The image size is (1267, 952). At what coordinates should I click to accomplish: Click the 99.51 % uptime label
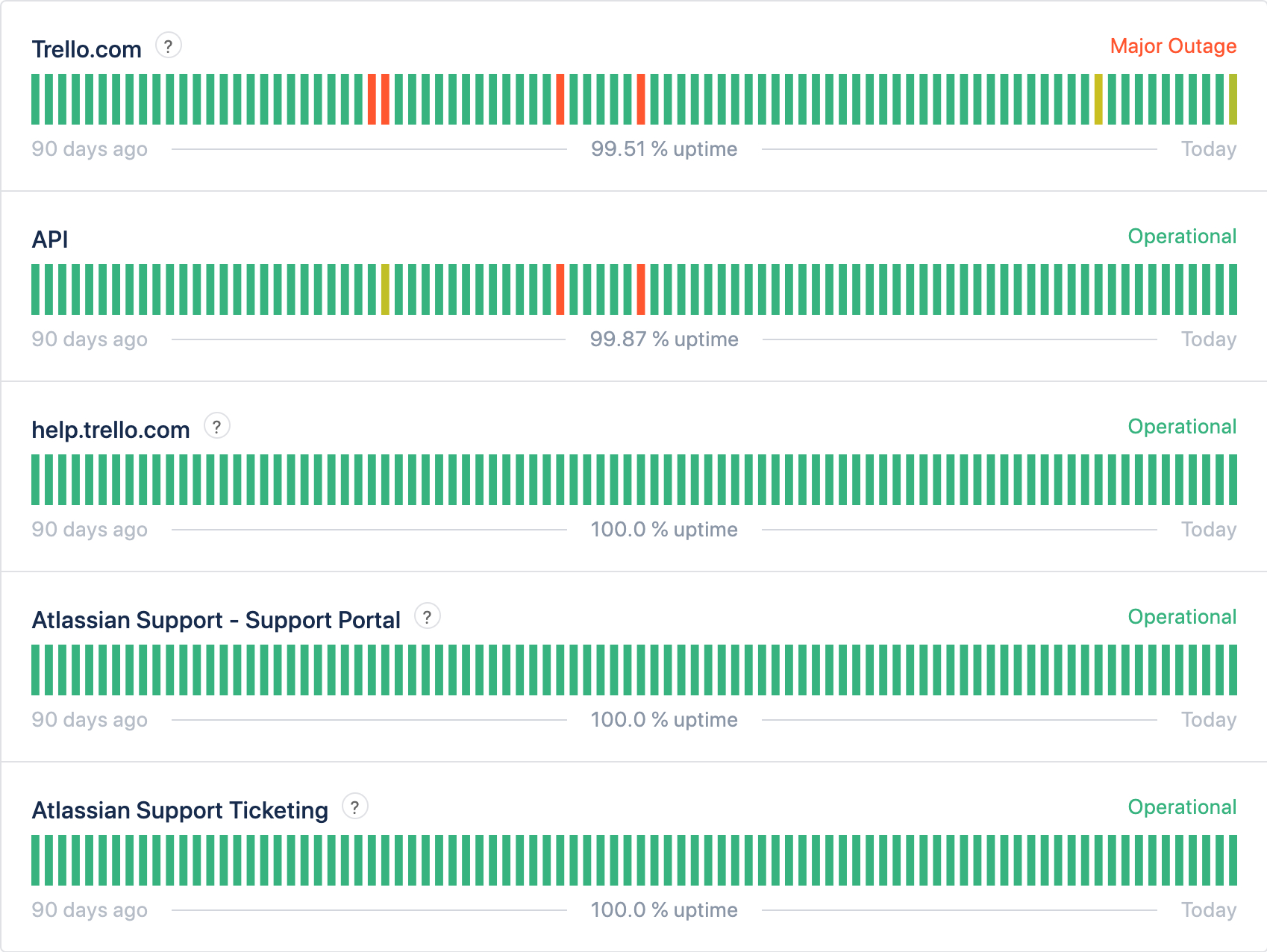click(x=664, y=149)
